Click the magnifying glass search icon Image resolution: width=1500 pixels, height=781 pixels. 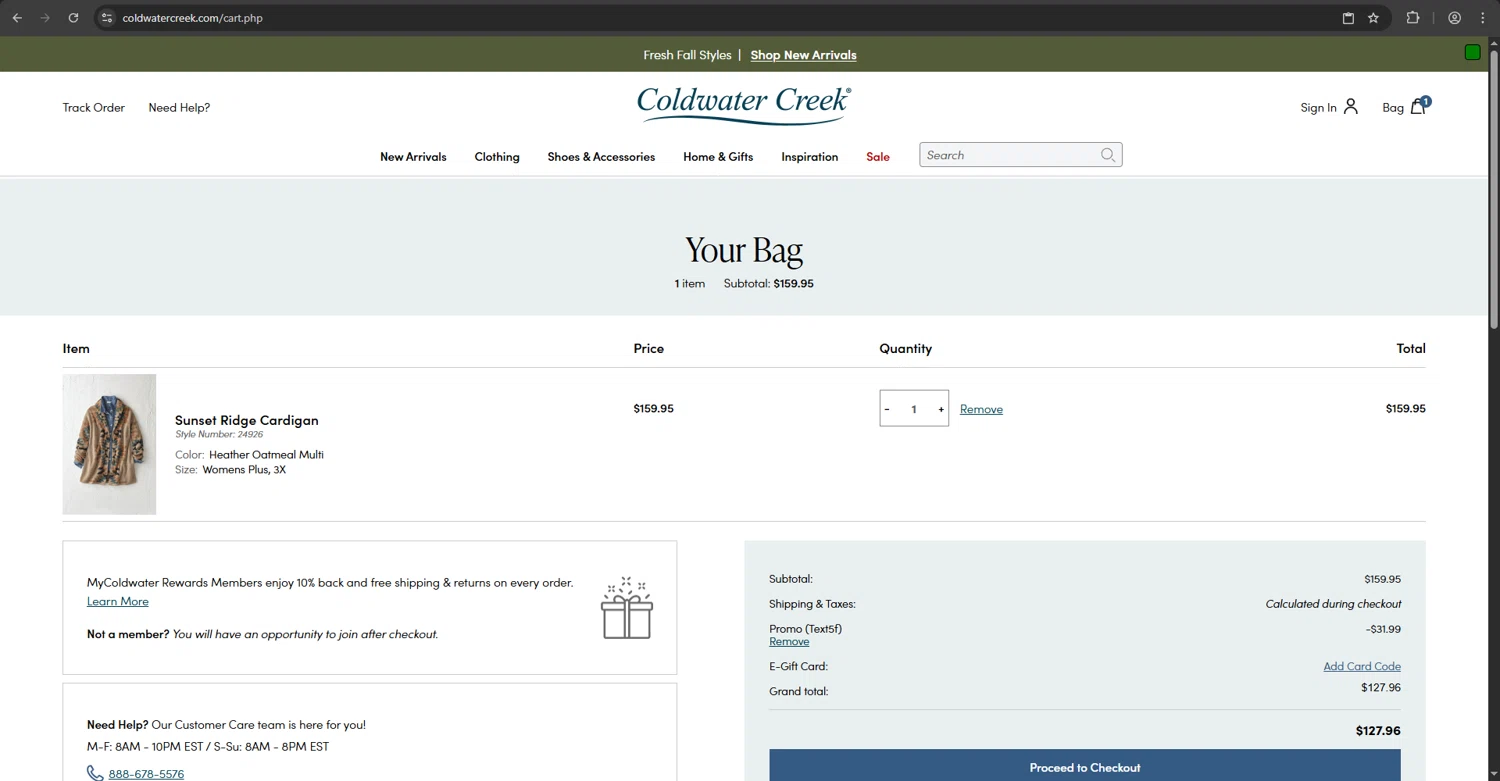coord(1108,155)
